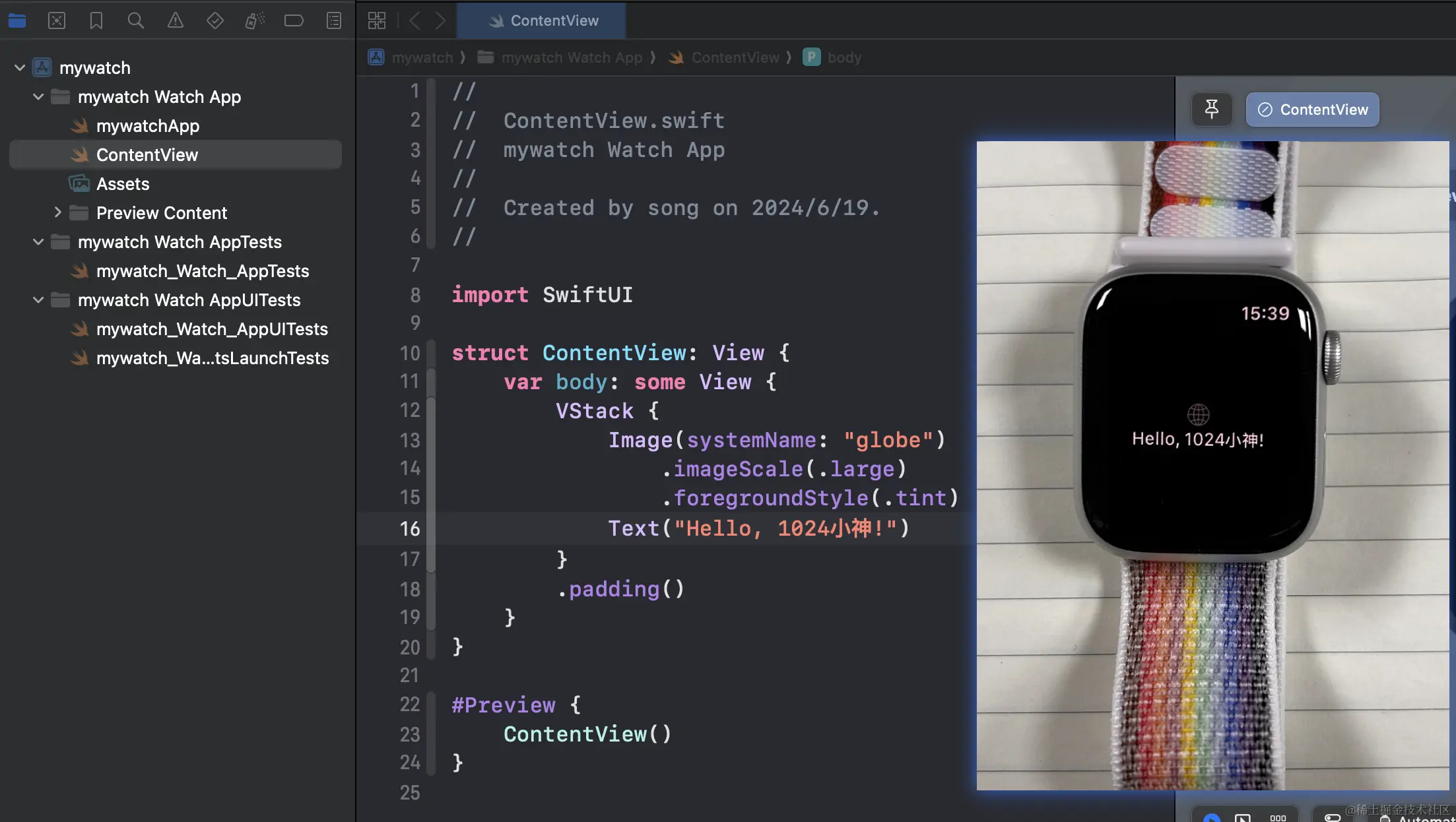The width and height of the screenshot is (1456, 822).
Task: Collapse mywatch Watch AppUITests group
Action: (x=38, y=300)
